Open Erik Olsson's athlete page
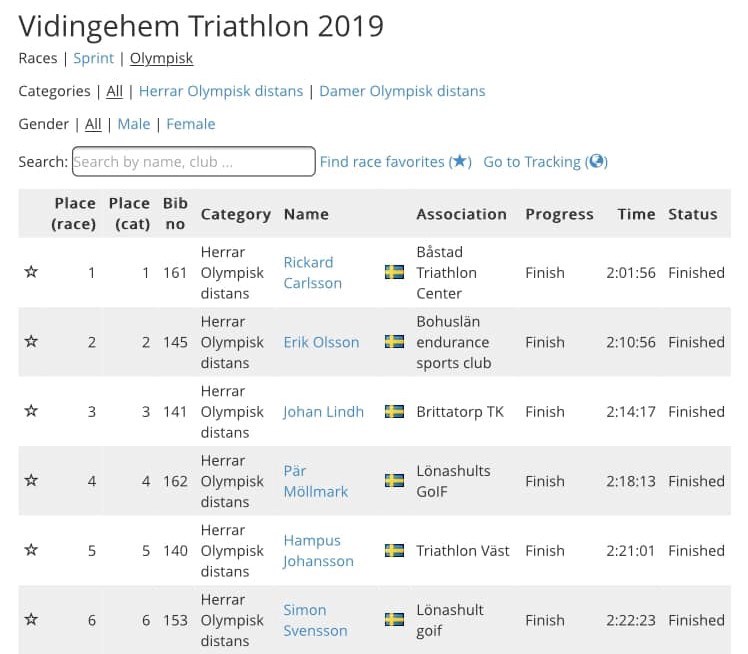The width and height of the screenshot is (748, 654). click(321, 342)
